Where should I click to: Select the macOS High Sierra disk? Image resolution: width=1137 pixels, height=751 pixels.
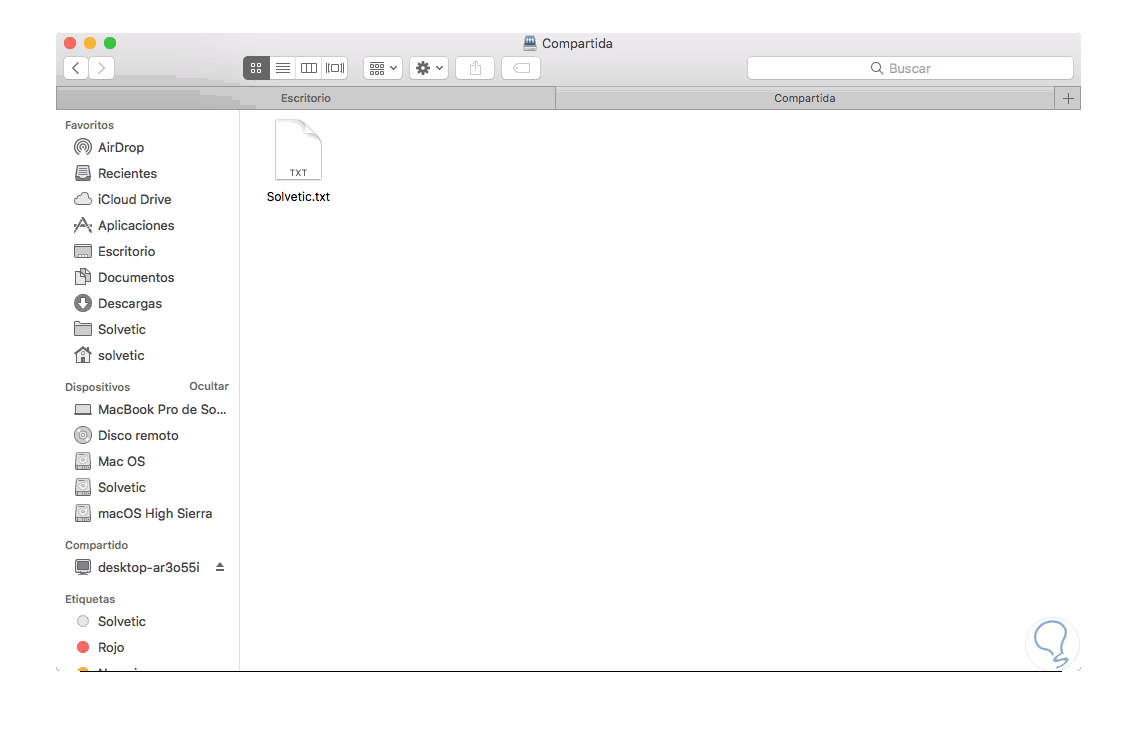(x=144, y=514)
